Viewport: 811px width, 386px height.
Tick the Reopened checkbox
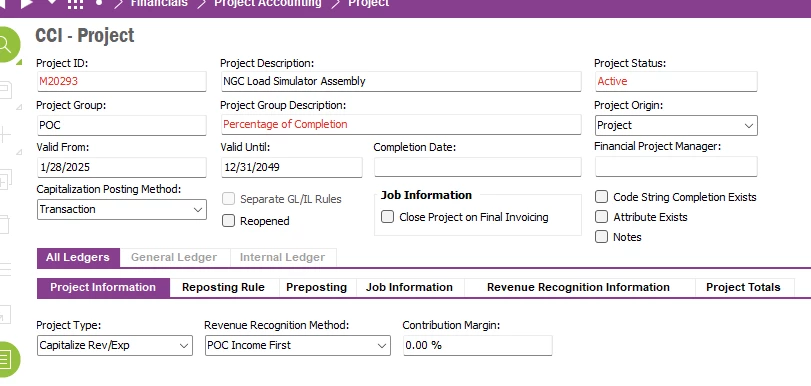[x=228, y=221]
